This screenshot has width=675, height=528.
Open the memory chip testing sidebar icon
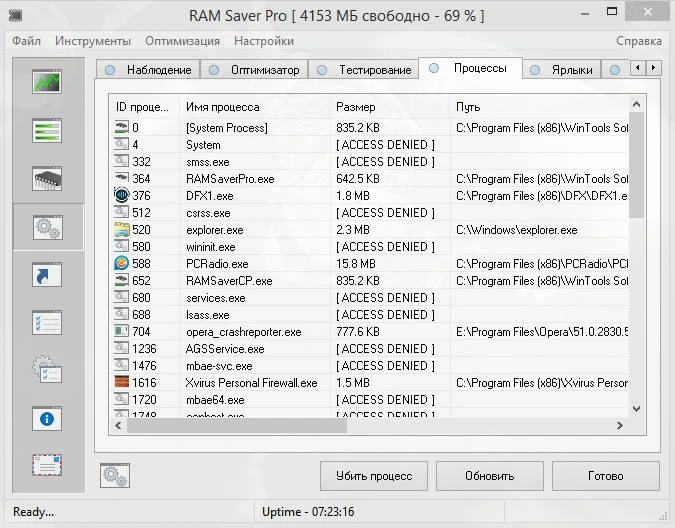click(47, 179)
